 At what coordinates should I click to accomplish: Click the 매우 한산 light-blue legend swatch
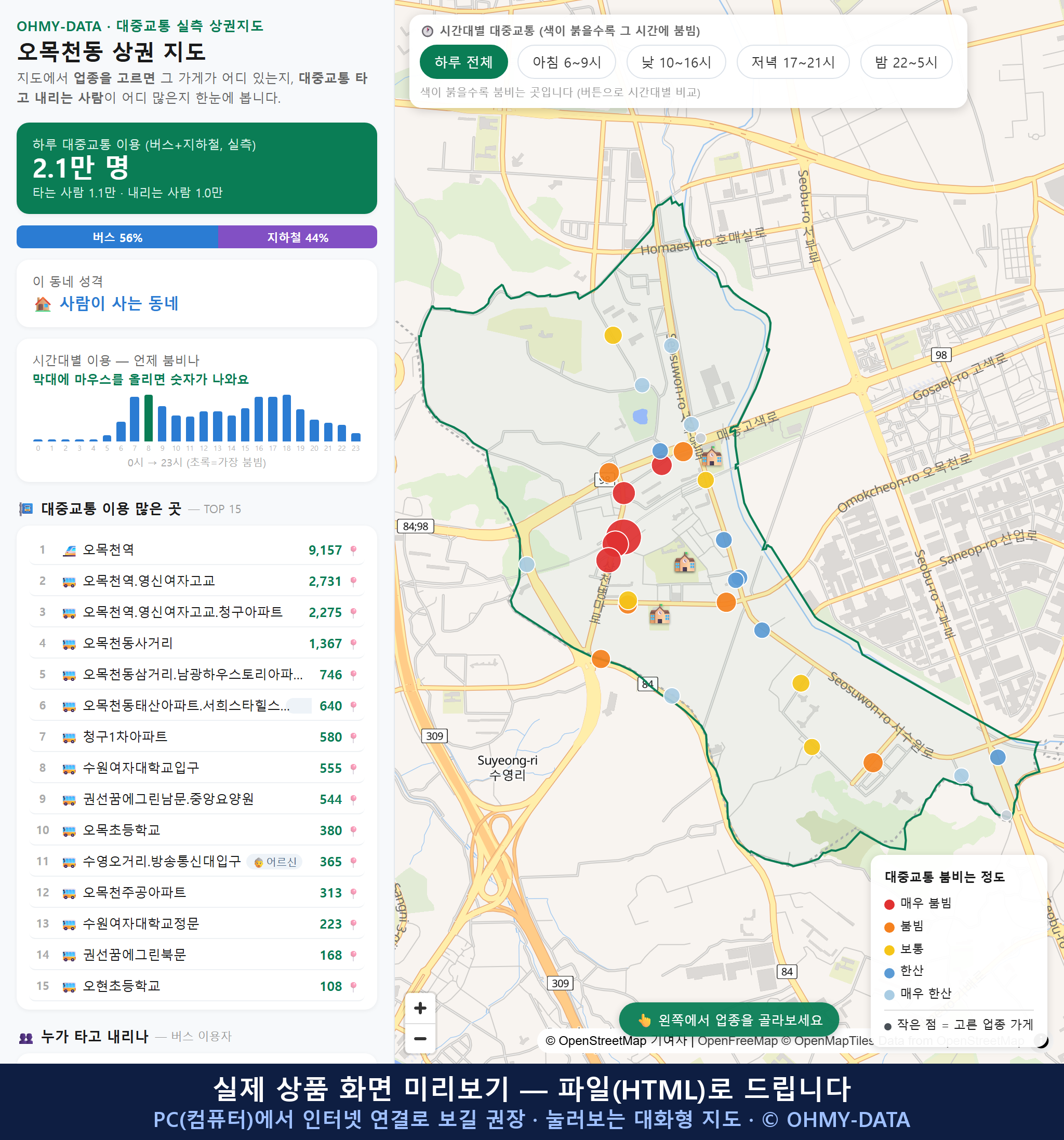tap(889, 995)
